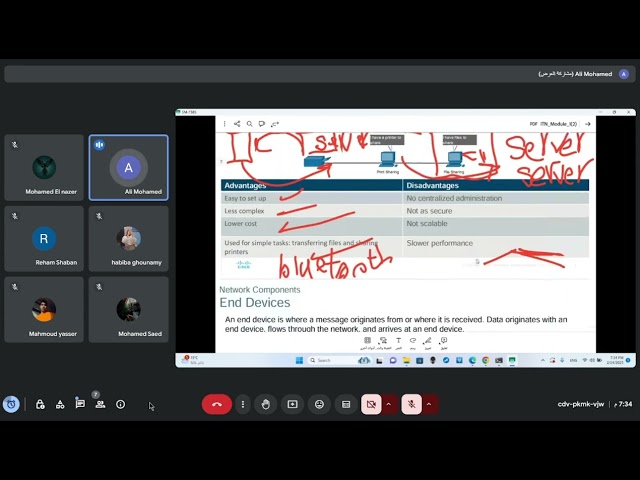Open meeting details info icon
Image resolution: width=640 pixels, height=480 pixels.
click(120, 404)
